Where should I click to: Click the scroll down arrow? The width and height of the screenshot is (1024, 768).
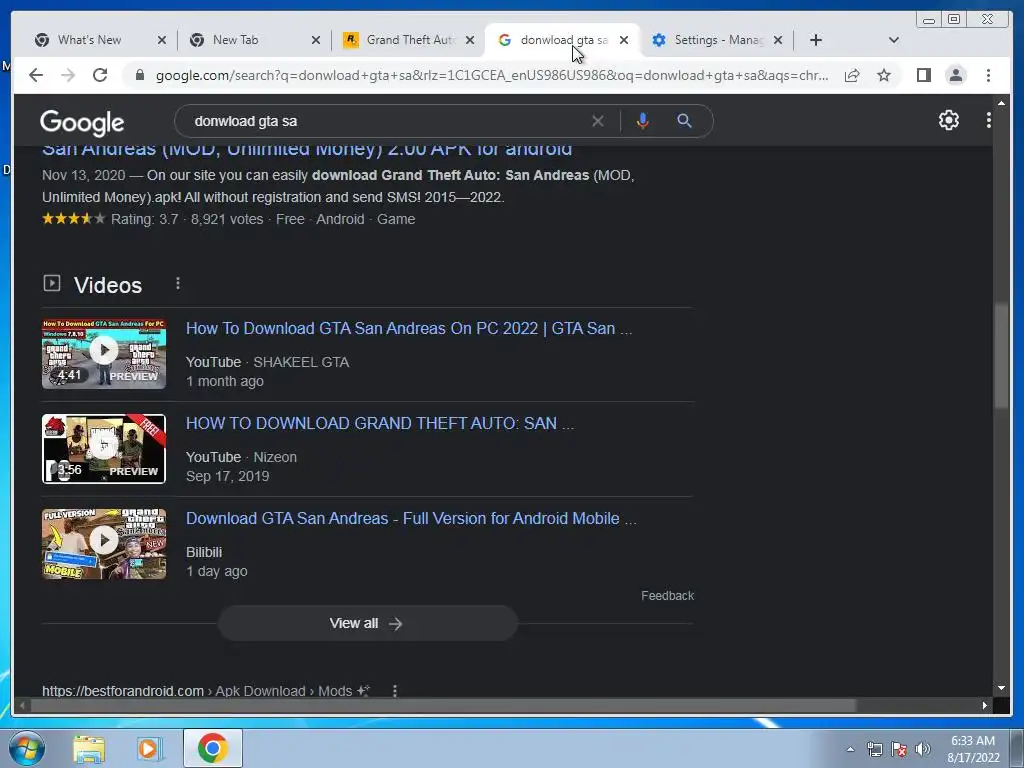(1001, 688)
